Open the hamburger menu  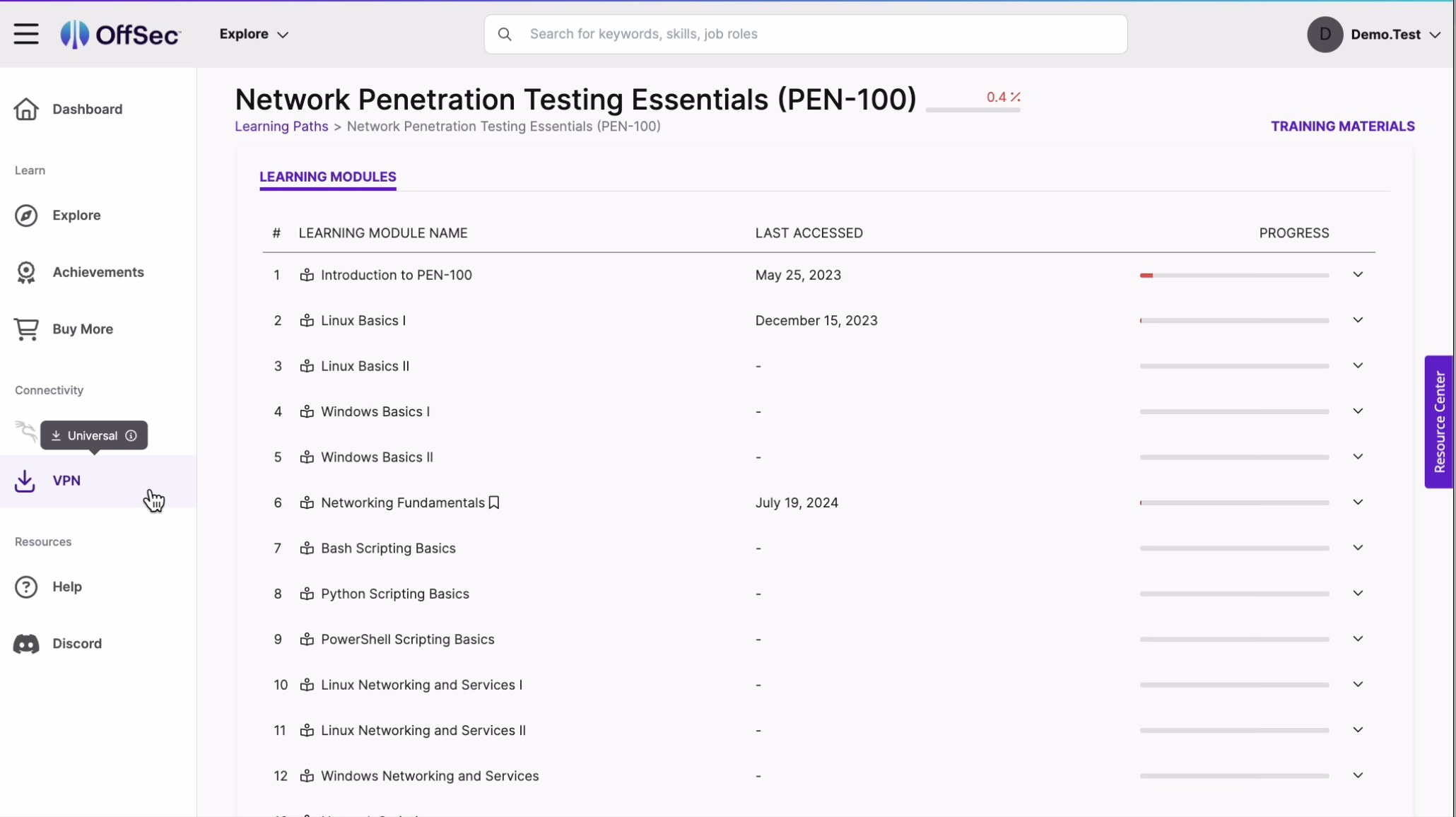26,33
